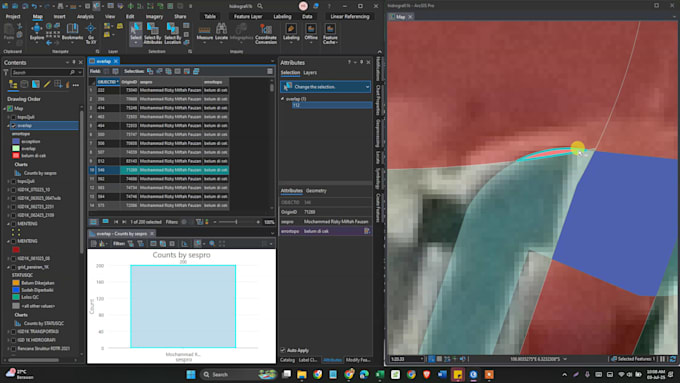
Task: Toggle the Auto-Apply checkbox
Action: click(283, 350)
